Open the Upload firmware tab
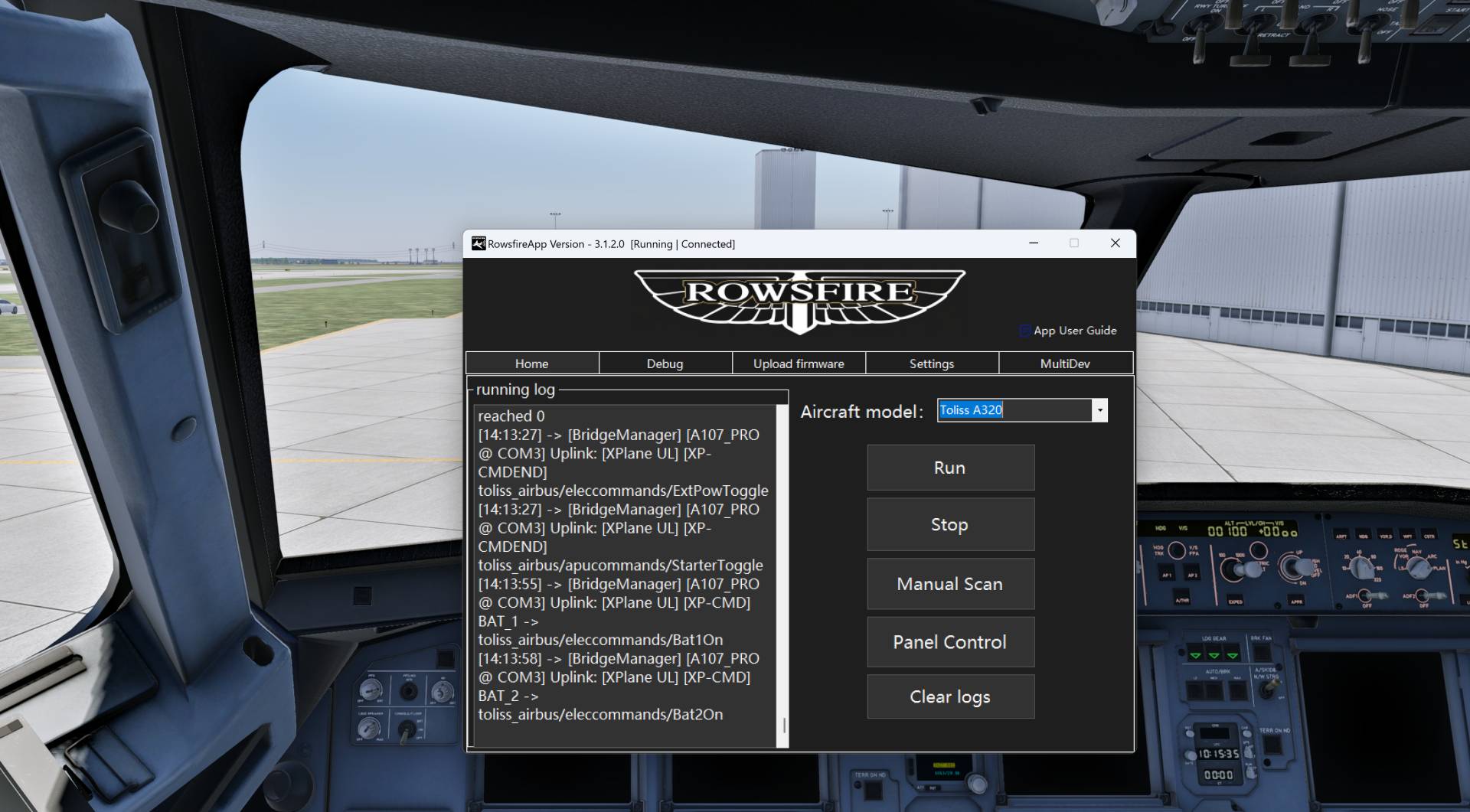1470x812 pixels. (799, 364)
